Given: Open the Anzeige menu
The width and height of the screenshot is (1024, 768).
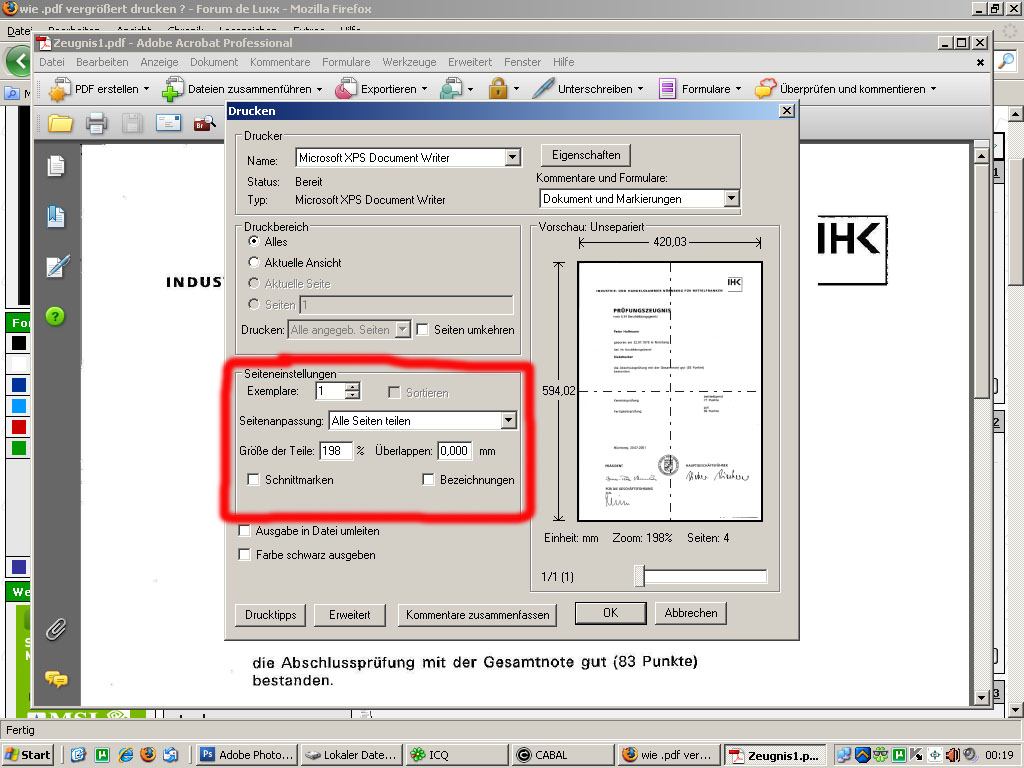Looking at the screenshot, I should coord(159,62).
